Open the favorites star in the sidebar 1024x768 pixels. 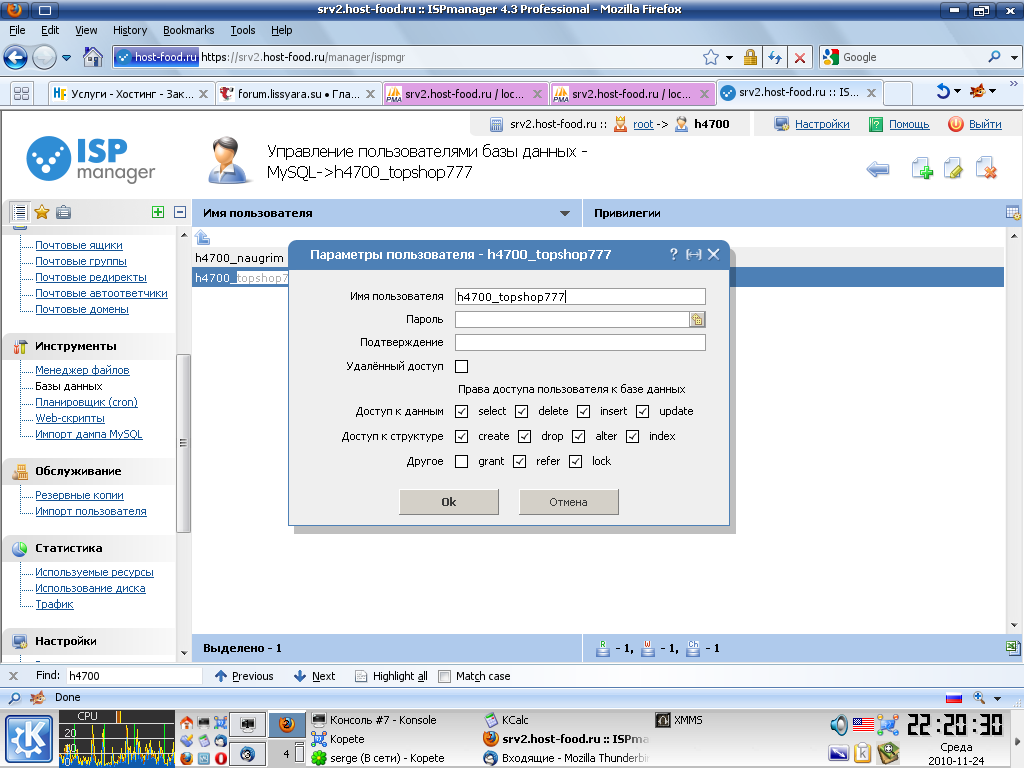point(42,212)
